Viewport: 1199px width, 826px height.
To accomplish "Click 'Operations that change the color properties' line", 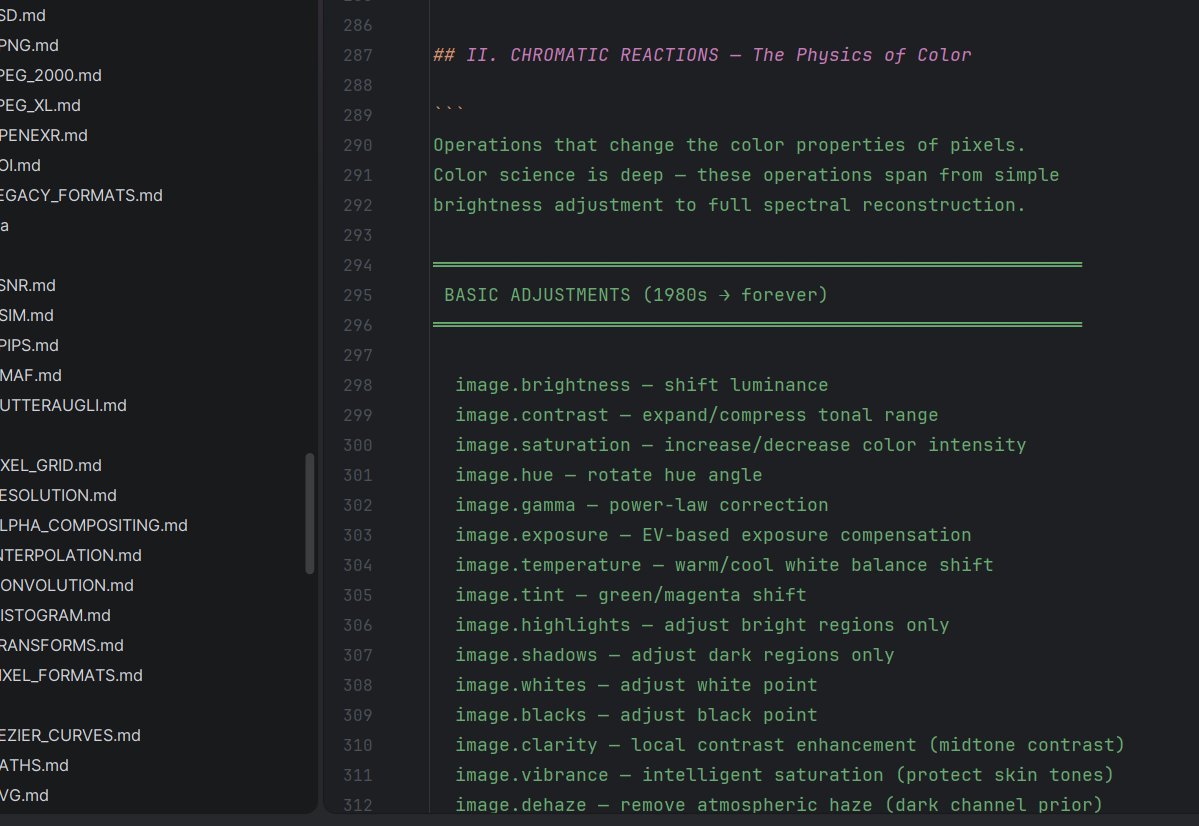I will pyautogui.click(x=729, y=145).
